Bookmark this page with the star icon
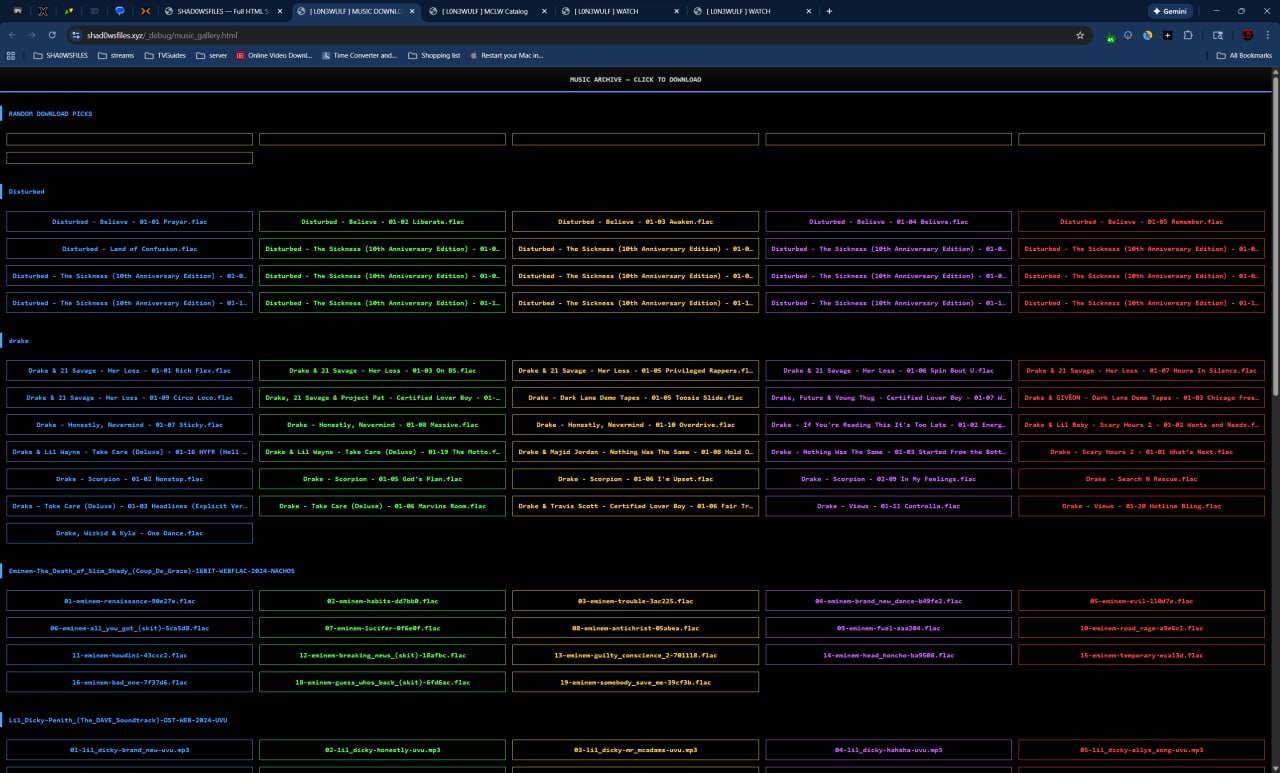This screenshot has width=1280, height=773. pyautogui.click(x=1080, y=34)
